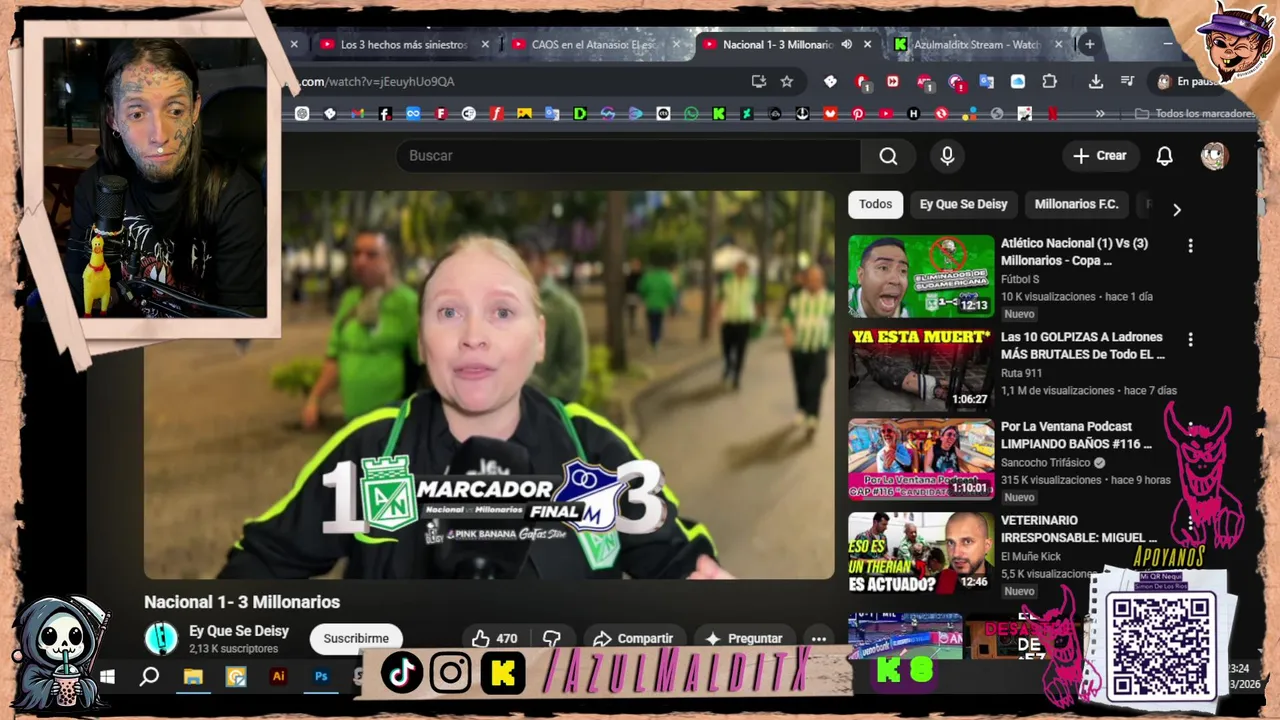Open the Google Translate bookmark icon

[551, 114]
